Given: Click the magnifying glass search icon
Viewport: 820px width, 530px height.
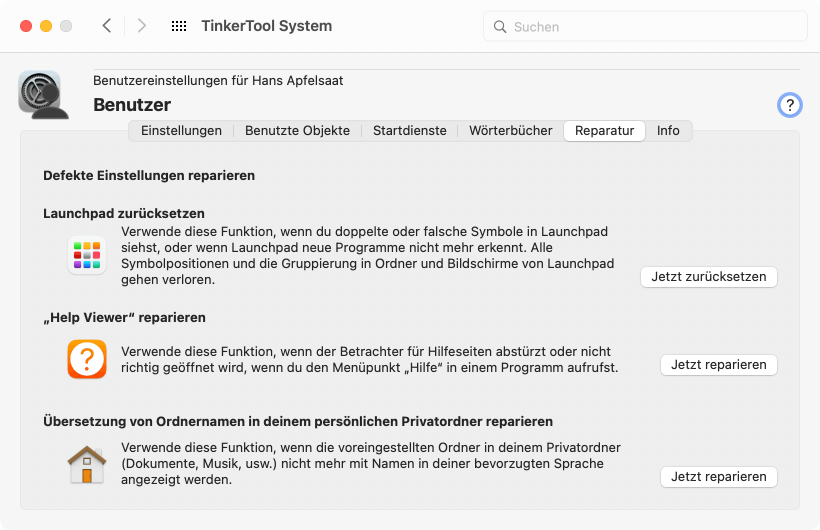Looking at the screenshot, I should coord(500,27).
